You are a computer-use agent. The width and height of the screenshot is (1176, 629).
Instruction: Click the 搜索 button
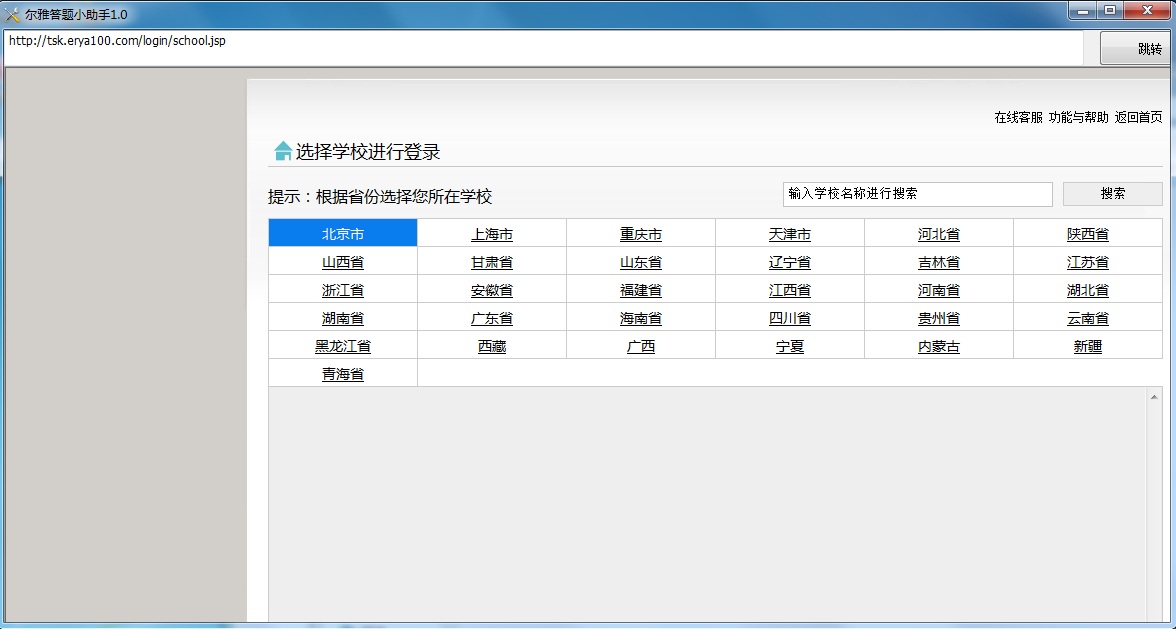pyautogui.click(x=1112, y=194)
